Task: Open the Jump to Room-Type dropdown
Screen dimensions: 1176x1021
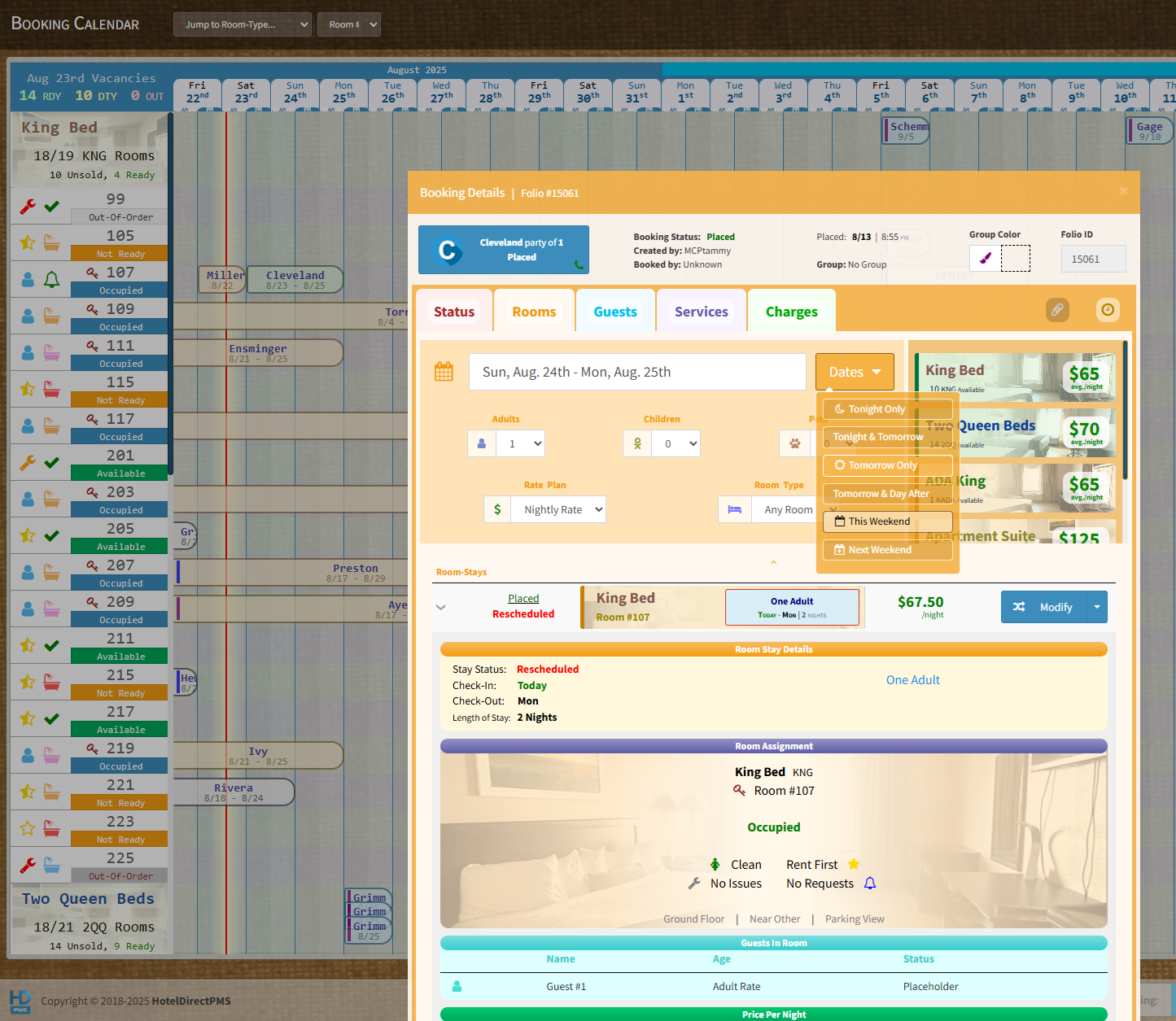Action: tap(242, 24)
